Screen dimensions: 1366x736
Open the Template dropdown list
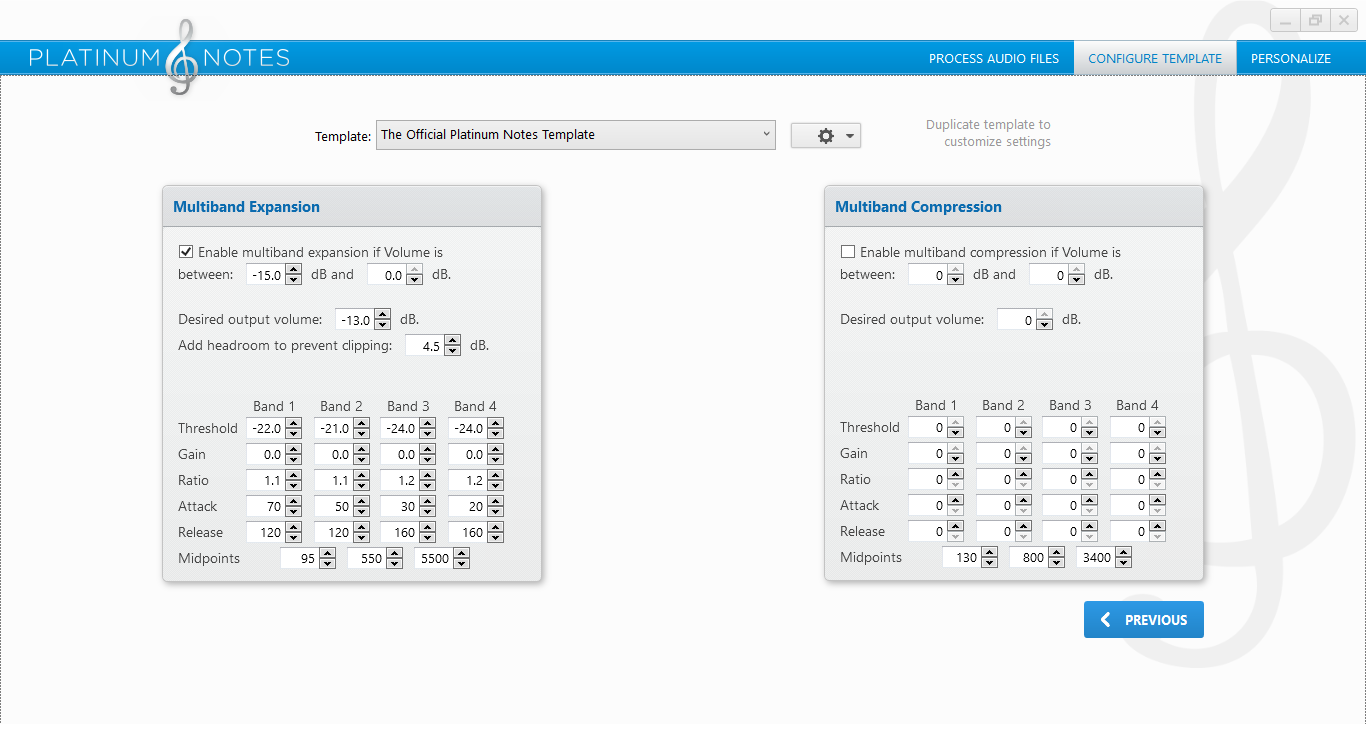click(576, 135)
